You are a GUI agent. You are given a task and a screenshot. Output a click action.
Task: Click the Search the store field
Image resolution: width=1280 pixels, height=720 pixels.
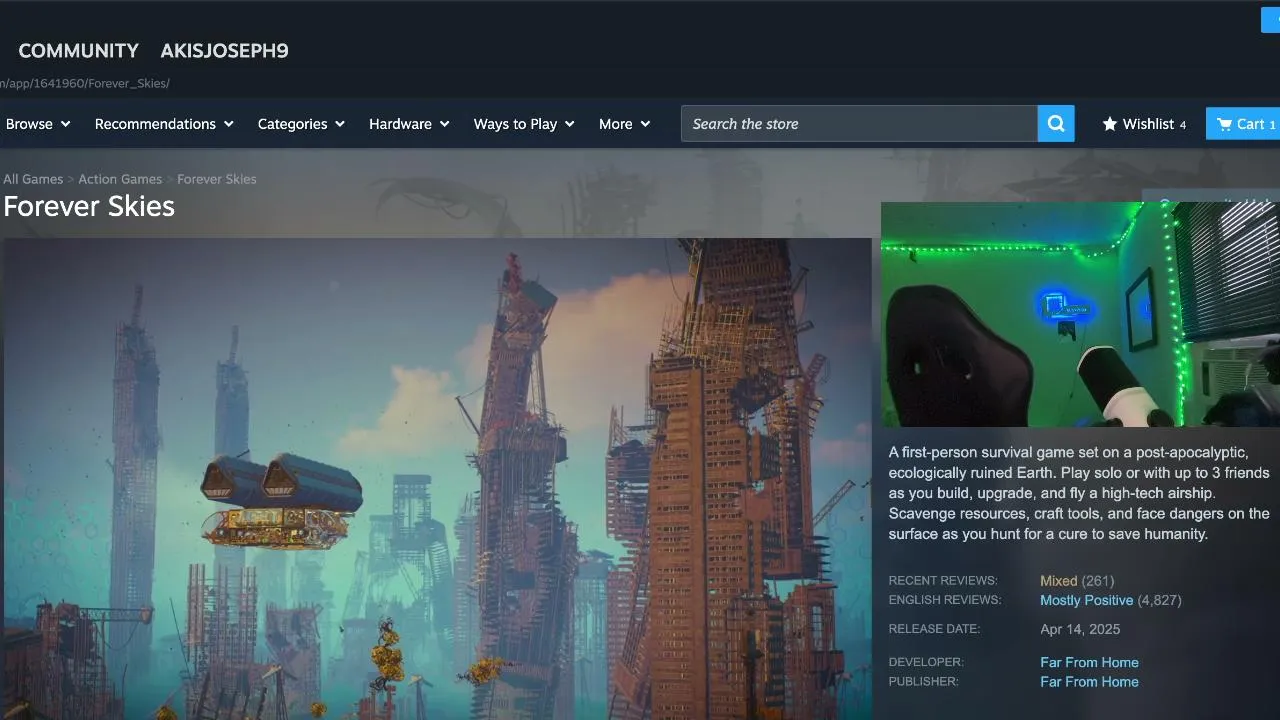(x=859, y=124)
